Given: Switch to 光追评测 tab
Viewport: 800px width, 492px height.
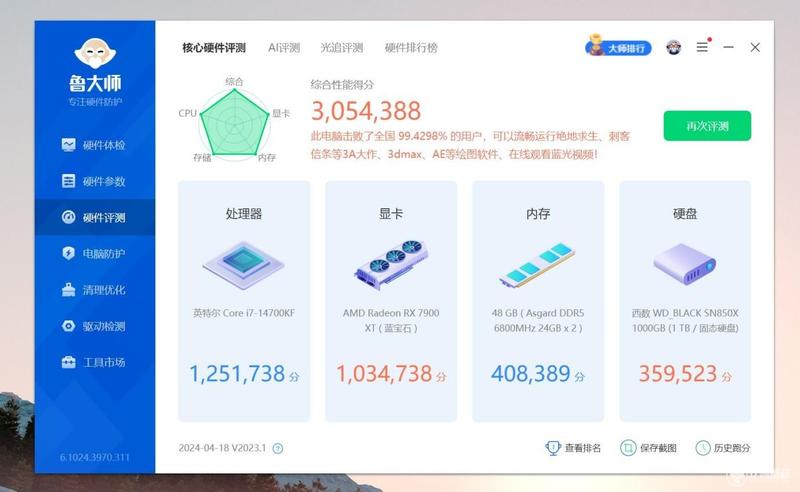Looking at the screenshot, I should [x=341, y=48].
